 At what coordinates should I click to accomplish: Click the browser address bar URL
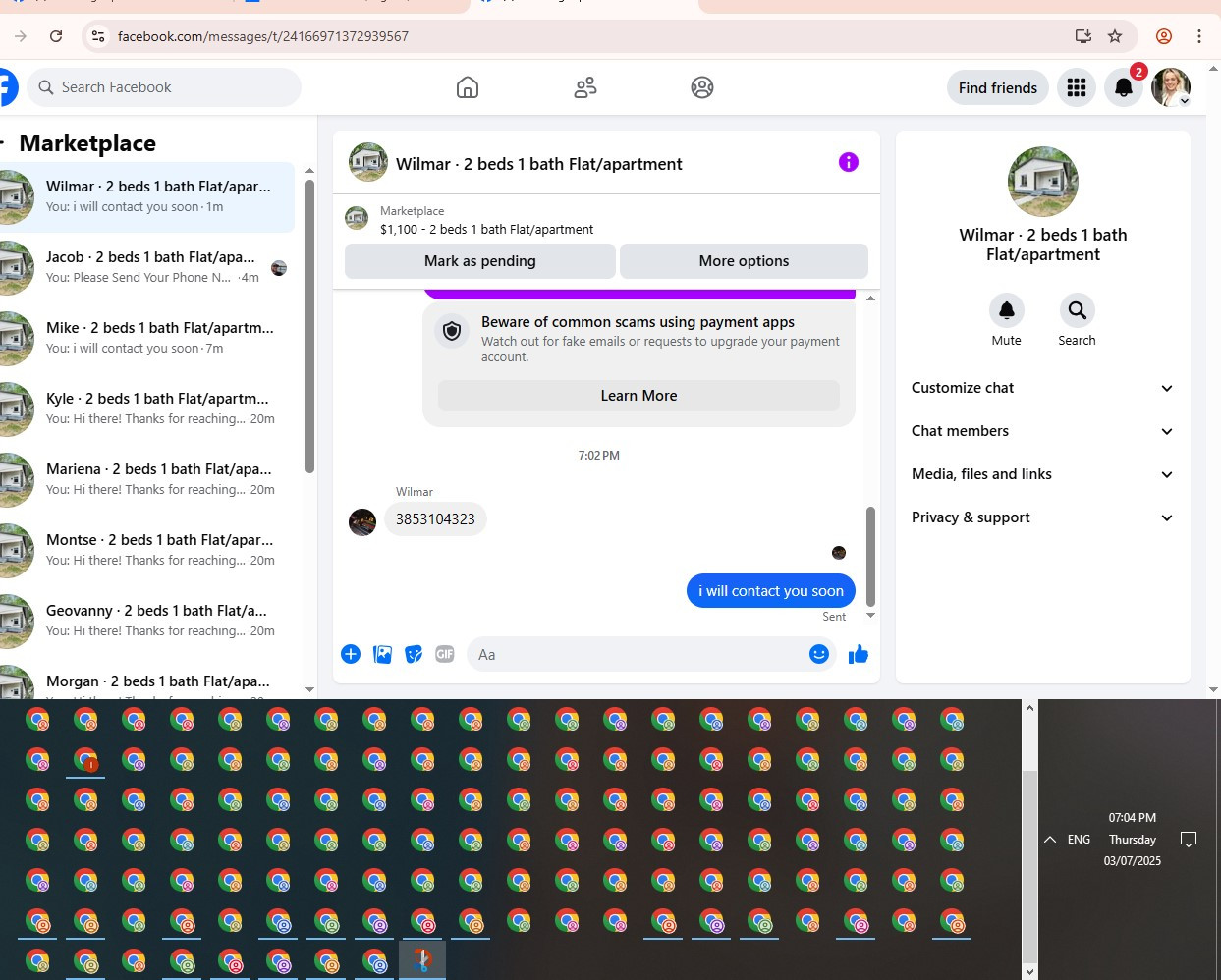coord(263,36)
